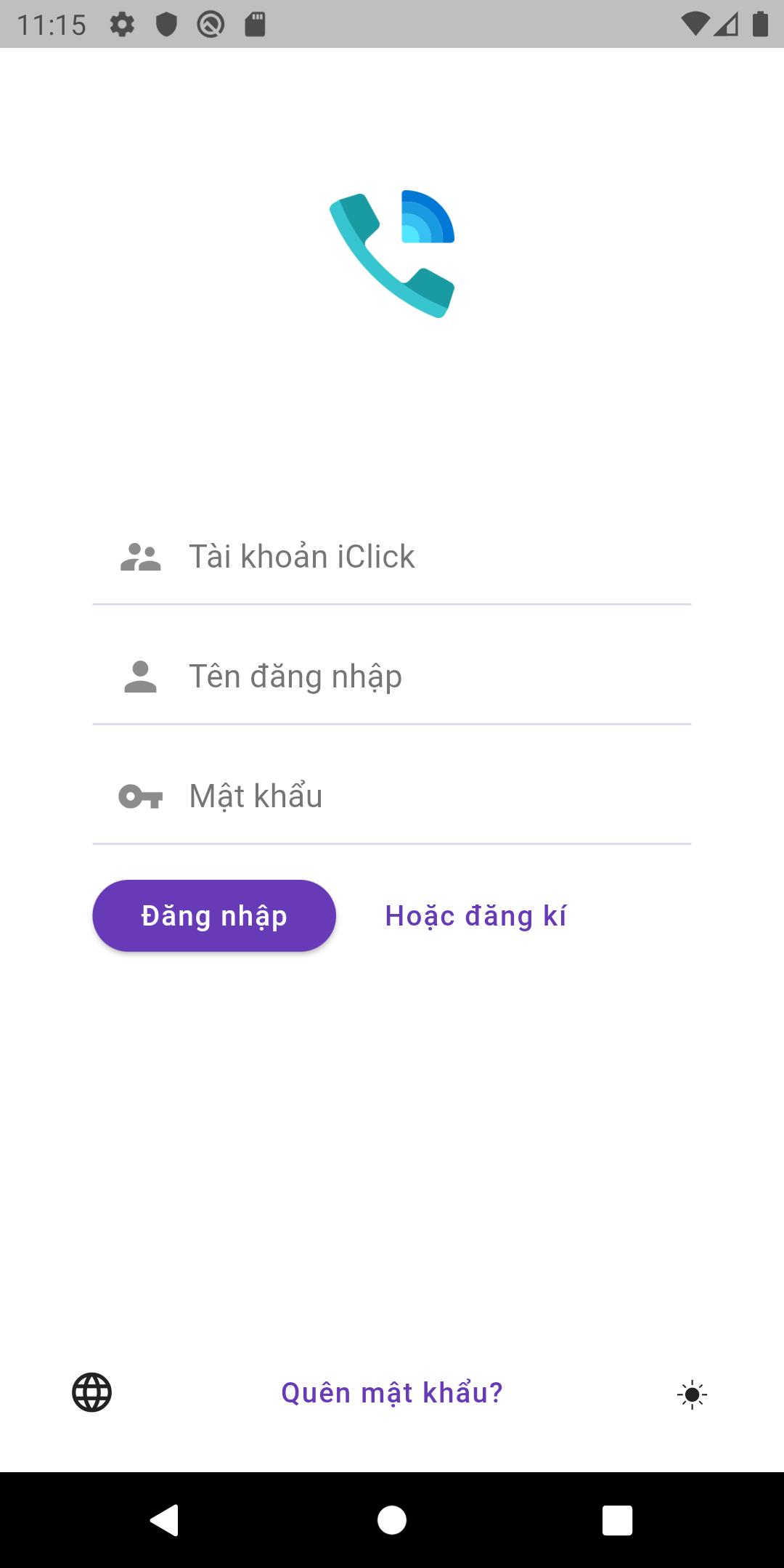Tap the Android home circle button
The image size is (784, 1568).
tap(392, 1520)
